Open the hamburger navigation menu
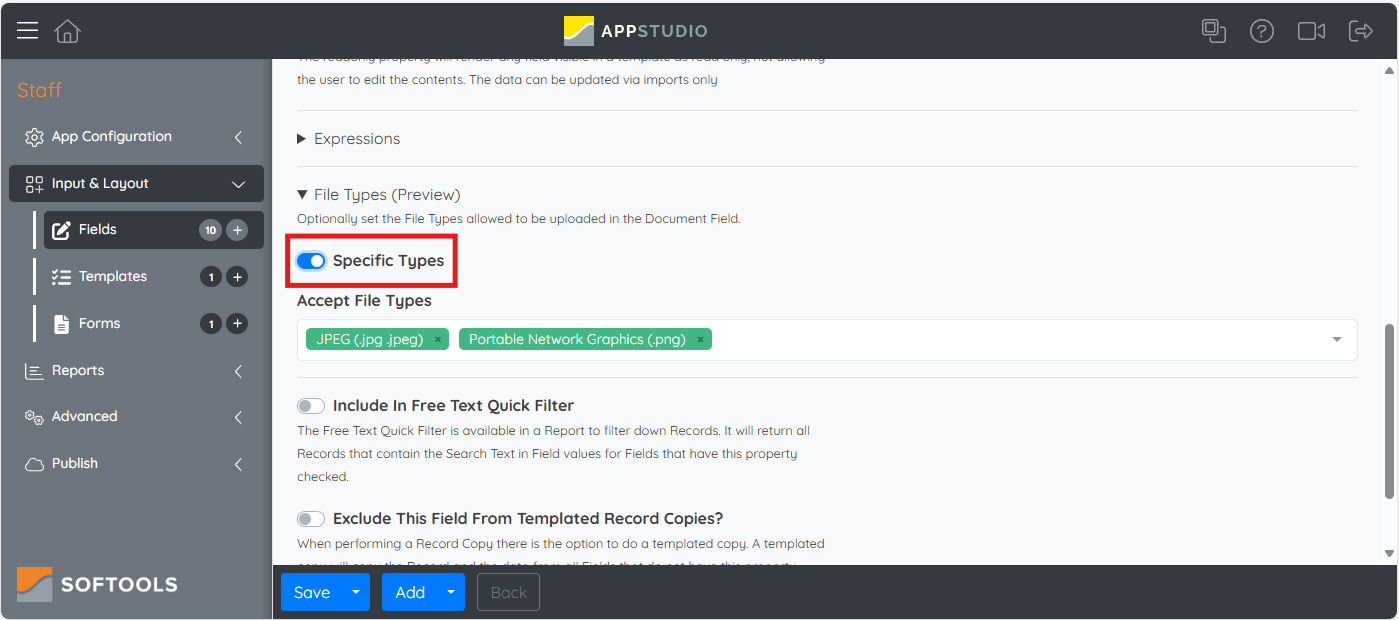This screenshot has height=620, width=1399. click(x=27, y=29)
